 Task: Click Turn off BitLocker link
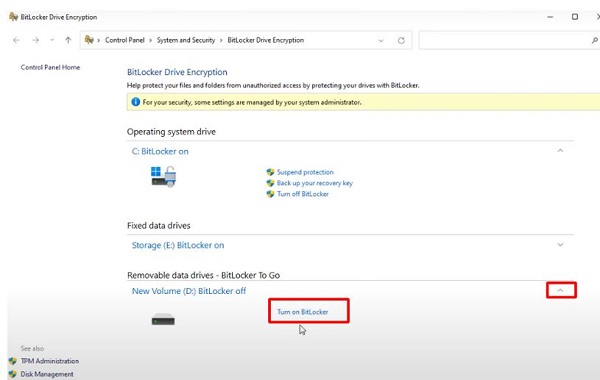coord(303,194)
